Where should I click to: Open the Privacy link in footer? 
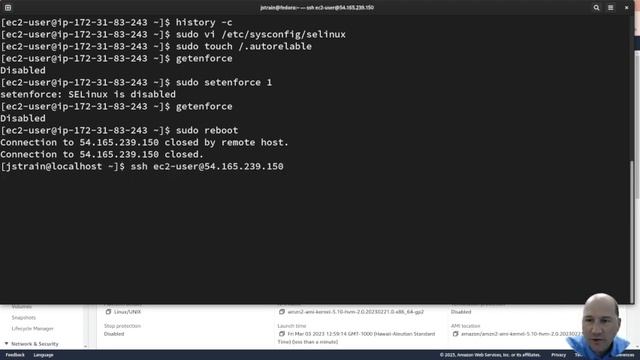coord(558,355)
